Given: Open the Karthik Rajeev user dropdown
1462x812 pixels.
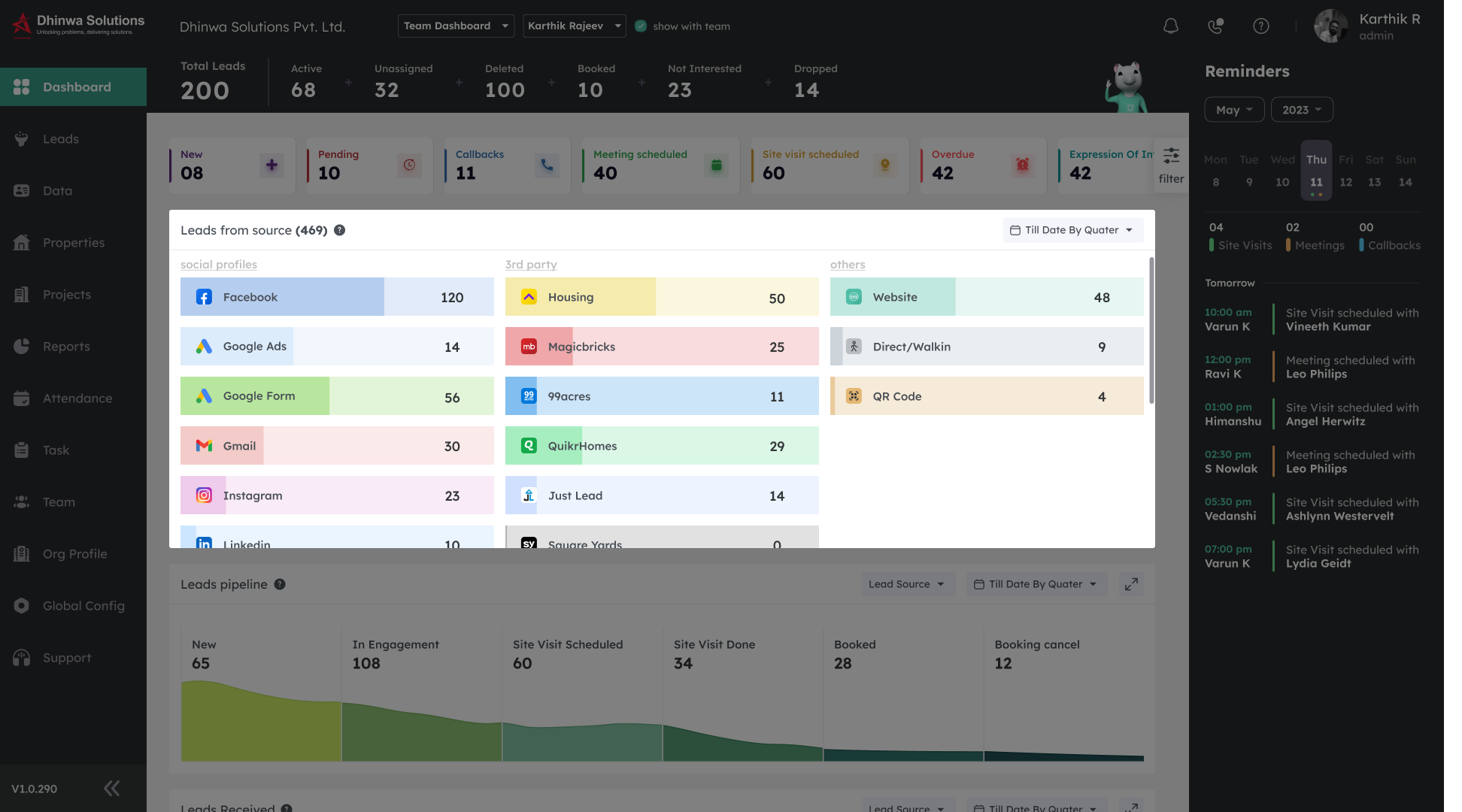Looking at the screenshot, I should [575, 26].
